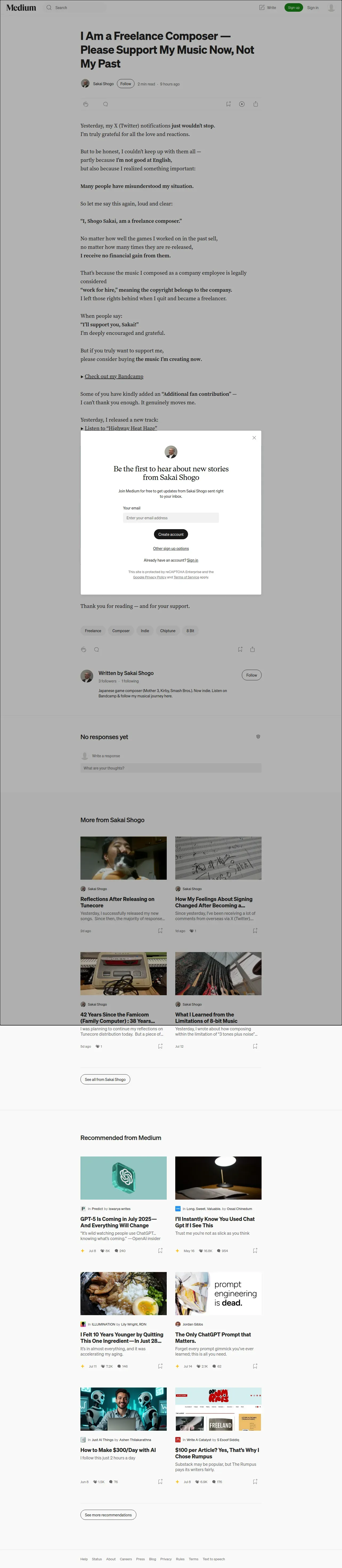This screenshot has width=342, height=1568.
Task: Save '42 Years Since the Famicom' story
Action: pyautogui.click(x=160, y=1046)
